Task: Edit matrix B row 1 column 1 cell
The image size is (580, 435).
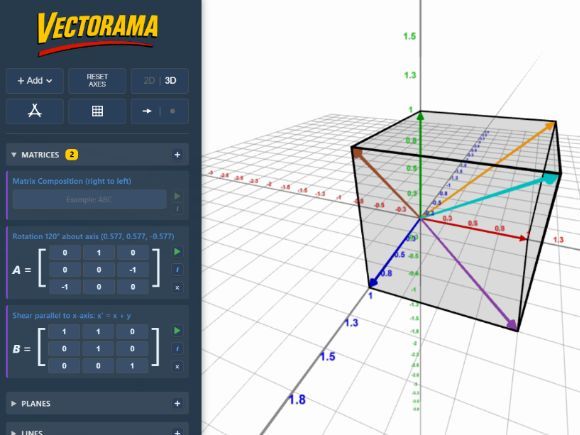Action: (64, 332)
